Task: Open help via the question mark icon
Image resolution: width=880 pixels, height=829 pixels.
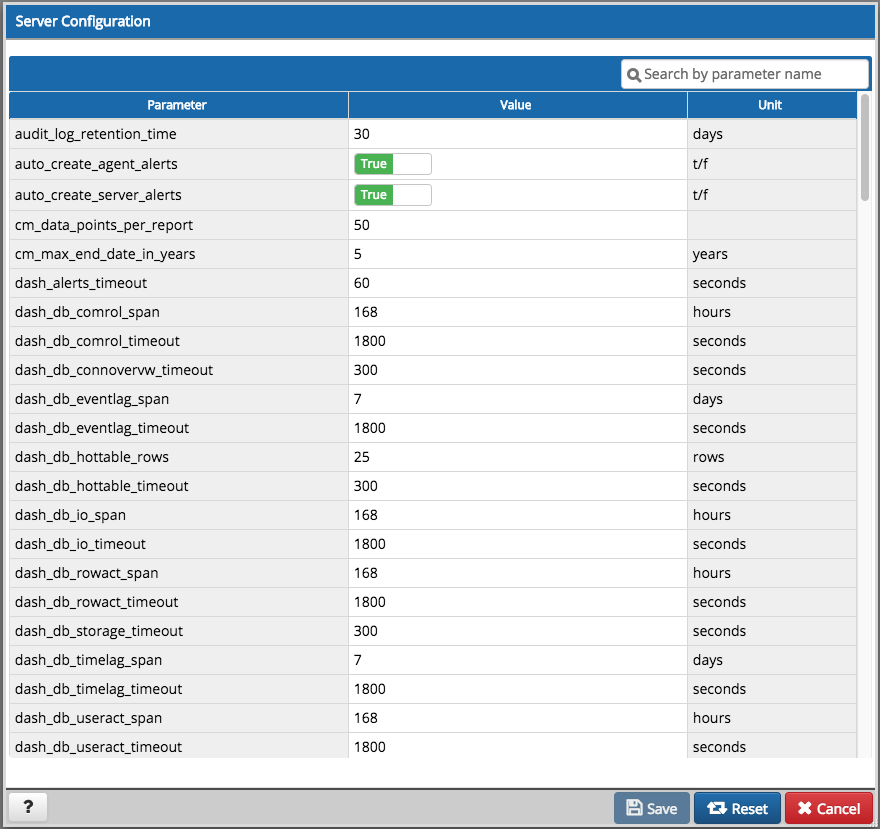Action: point(27,807)
